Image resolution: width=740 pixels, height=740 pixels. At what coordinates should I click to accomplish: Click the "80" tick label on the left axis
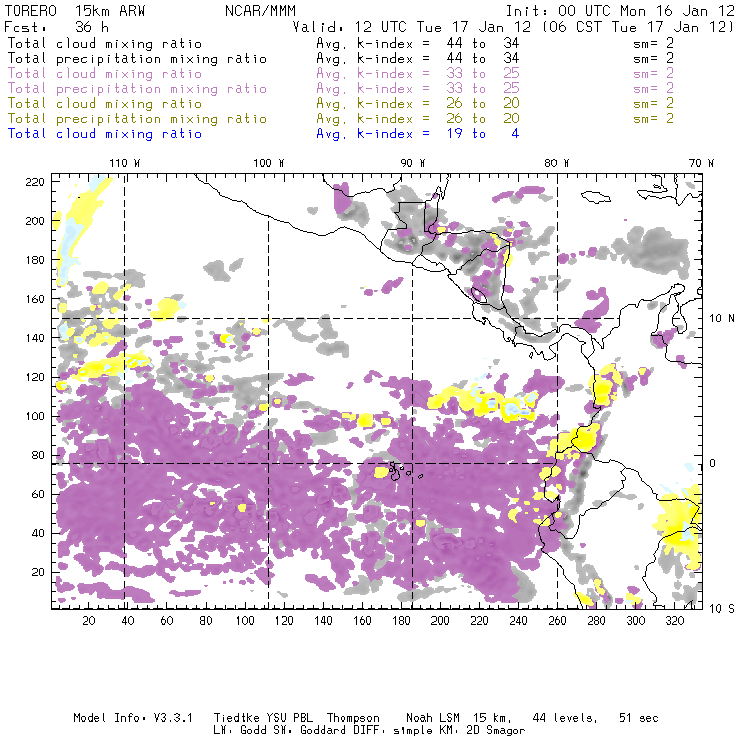38,455
